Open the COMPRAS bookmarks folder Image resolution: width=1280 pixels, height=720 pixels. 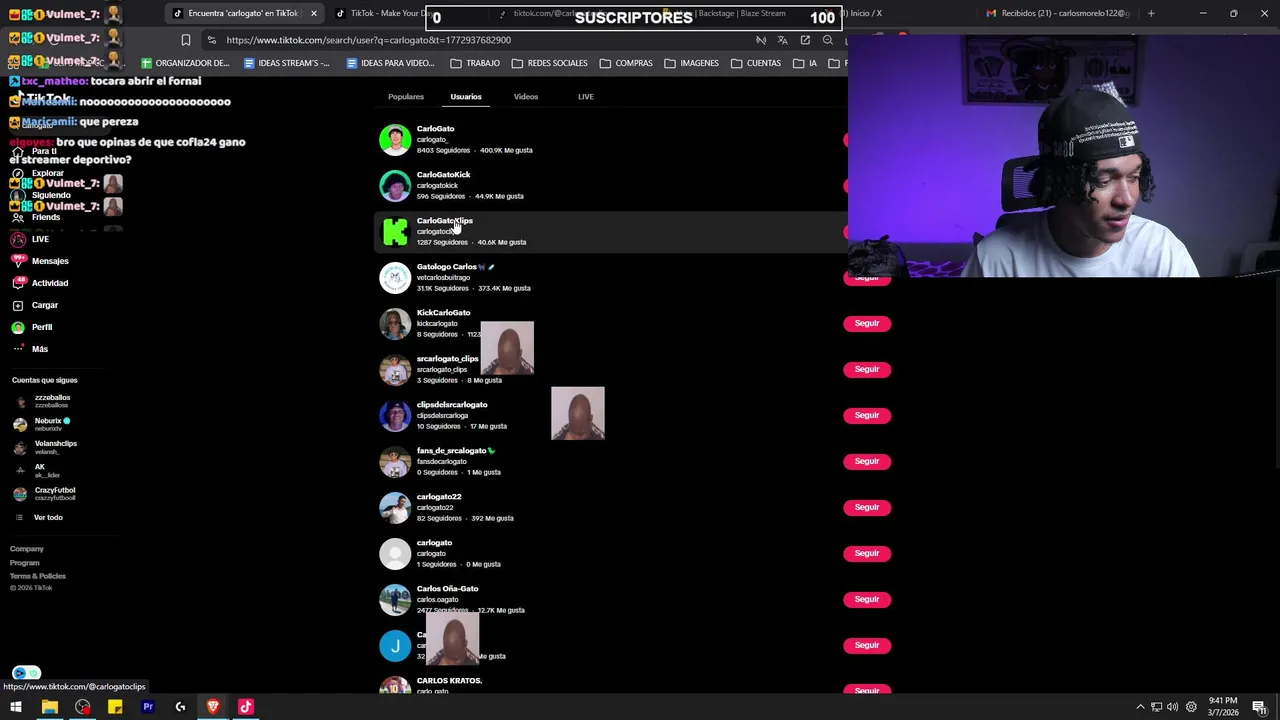626,63
